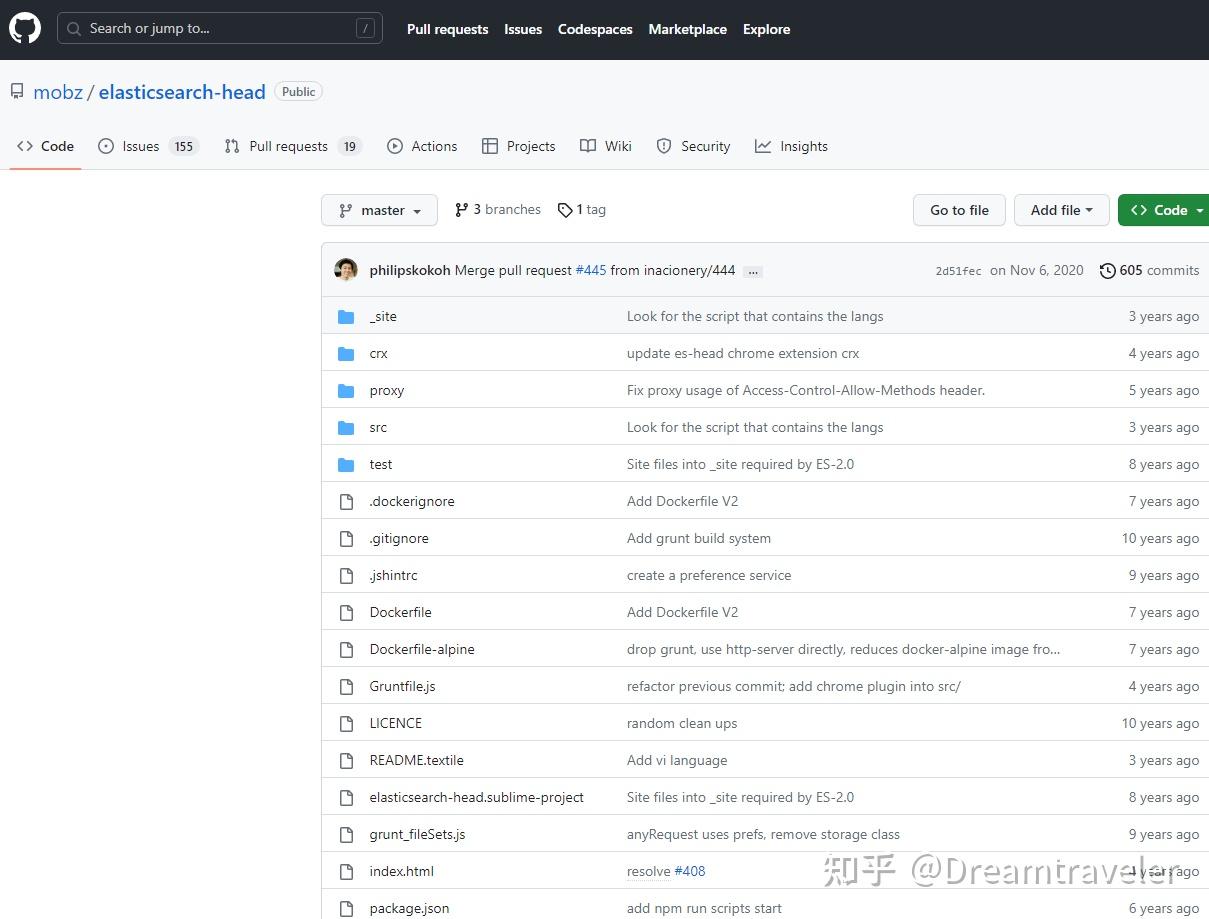This screenshot has height=919, width=1209.
Task: Click the tag icon beside 1 tag
Action: 565,210
